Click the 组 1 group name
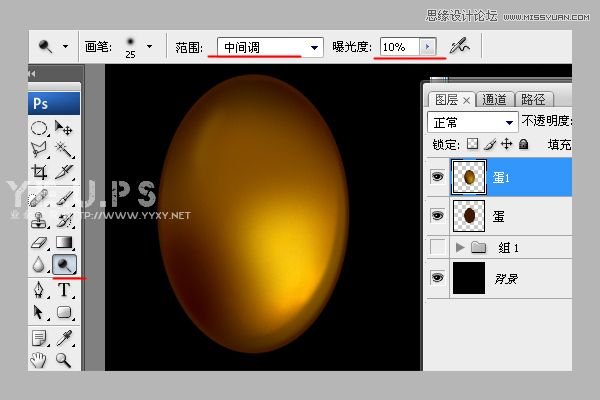The height and width of the screenshot is (400, 600). point(508,248)
